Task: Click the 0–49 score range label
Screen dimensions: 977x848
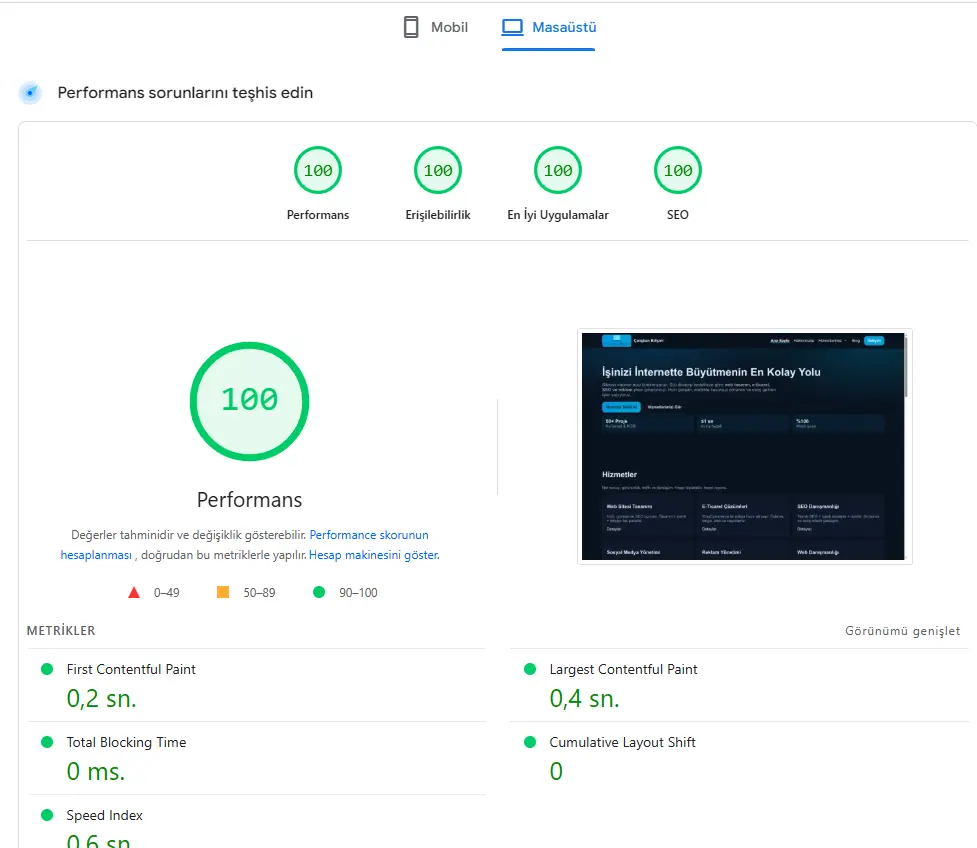Action: point(166,593)
